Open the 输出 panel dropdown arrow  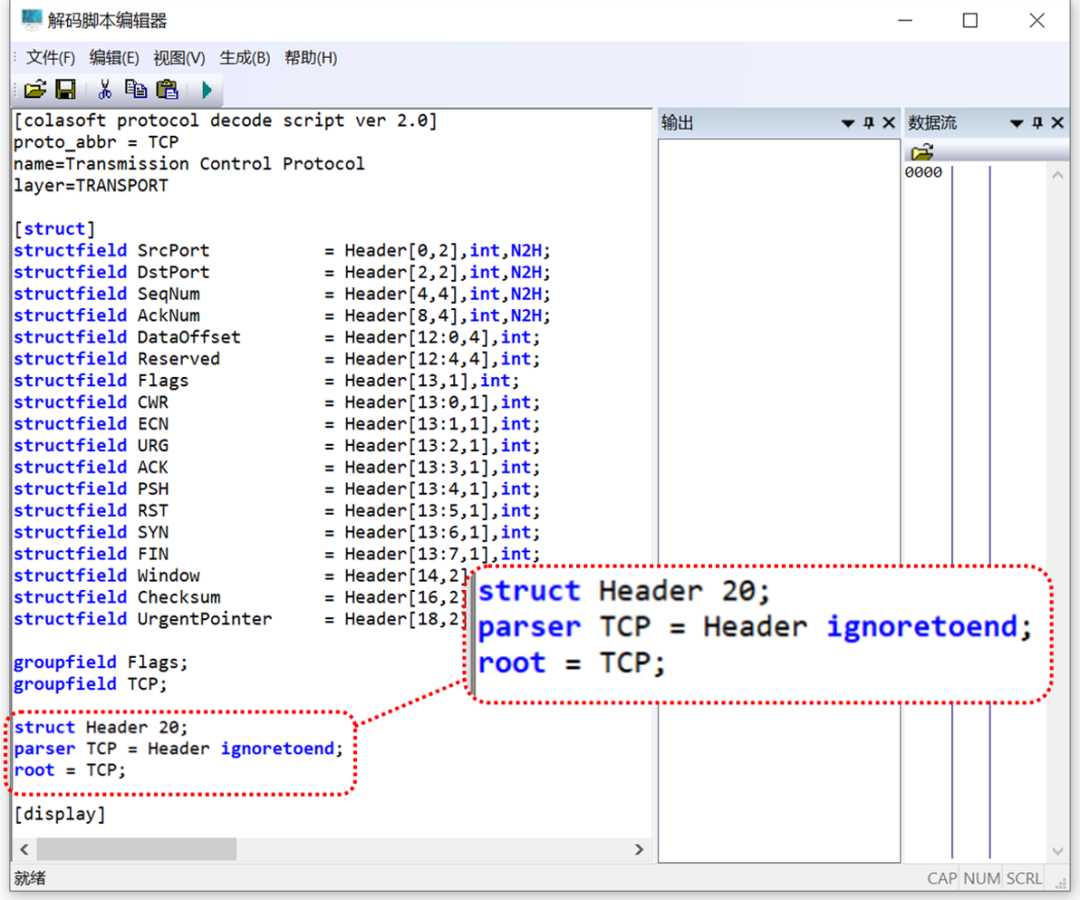point(848,123)
